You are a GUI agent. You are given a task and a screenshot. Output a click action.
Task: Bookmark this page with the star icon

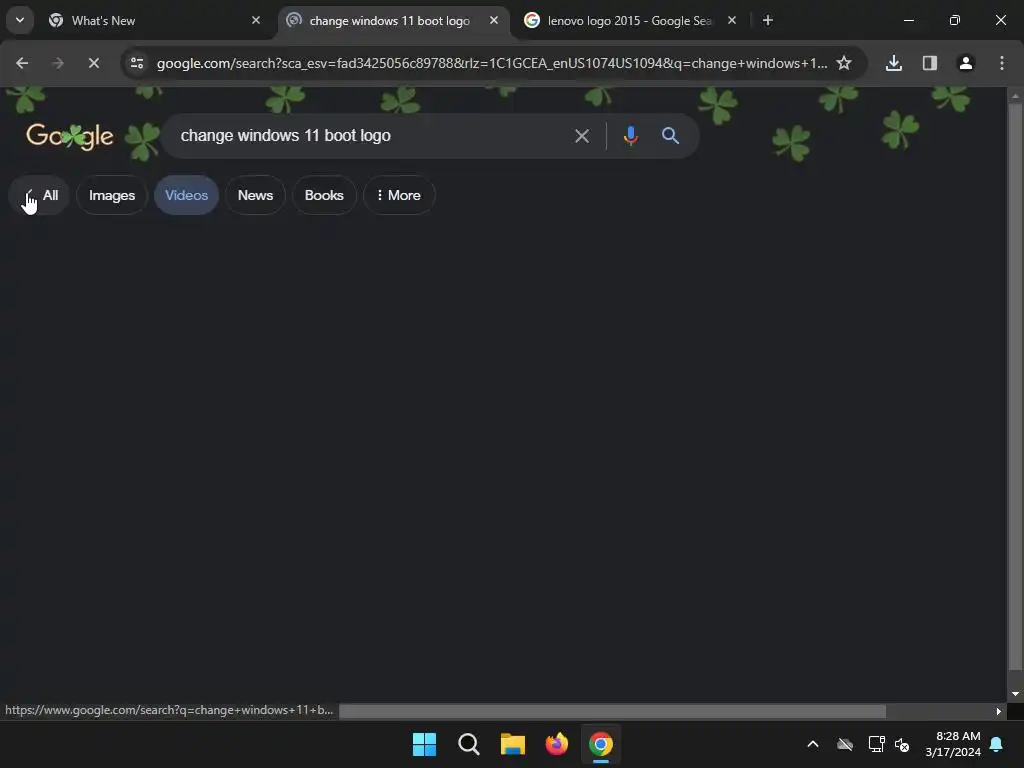844,63
